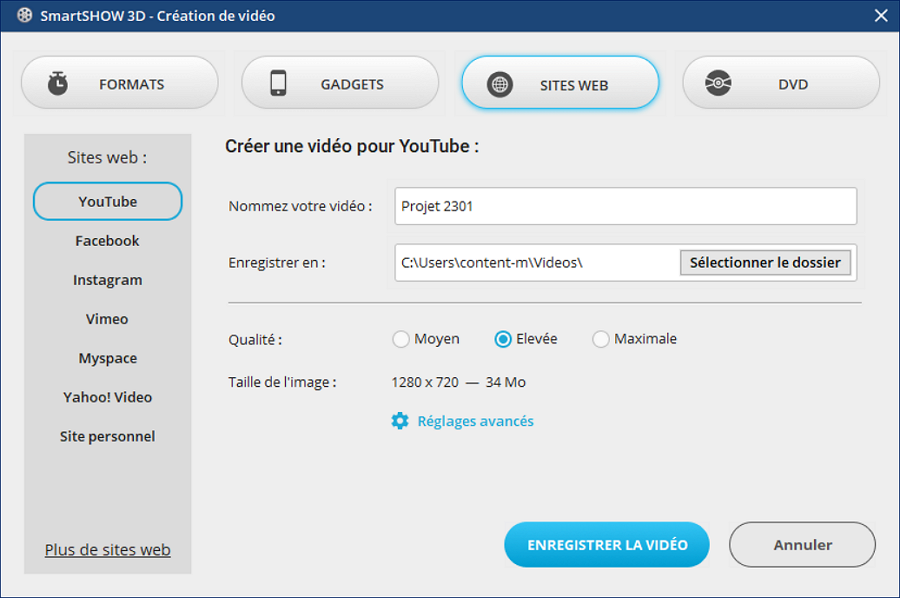Viewport: 900px width, 598px height.
Task: Click the image size text 1280 x 720 — 34 Mo
Action: point(459,382)
